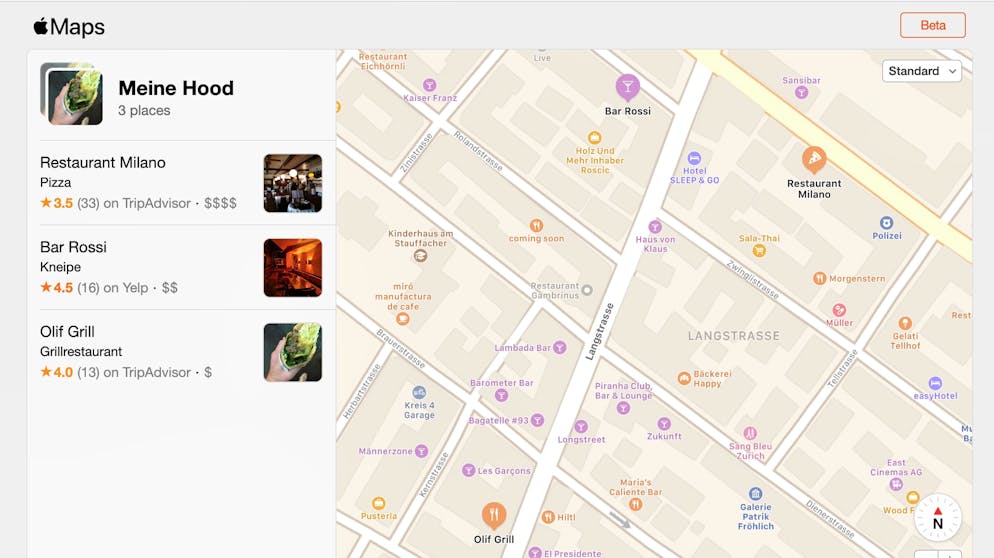Click the Apple Maps logo
This screenshot has width=994, height=558.
click(x=69, y=27)
